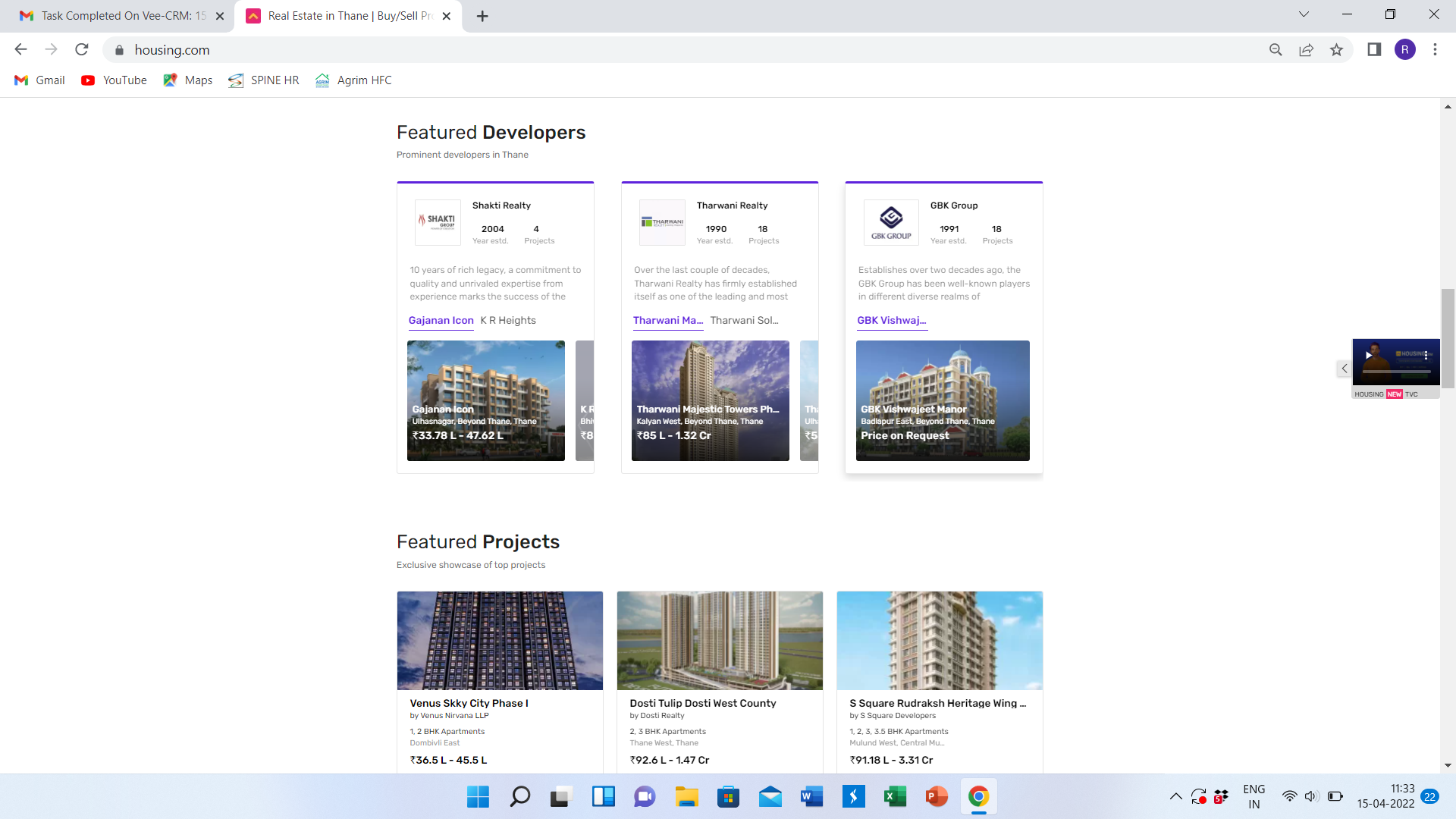Open SPINE HR bookmark

(x=264, y=80)
